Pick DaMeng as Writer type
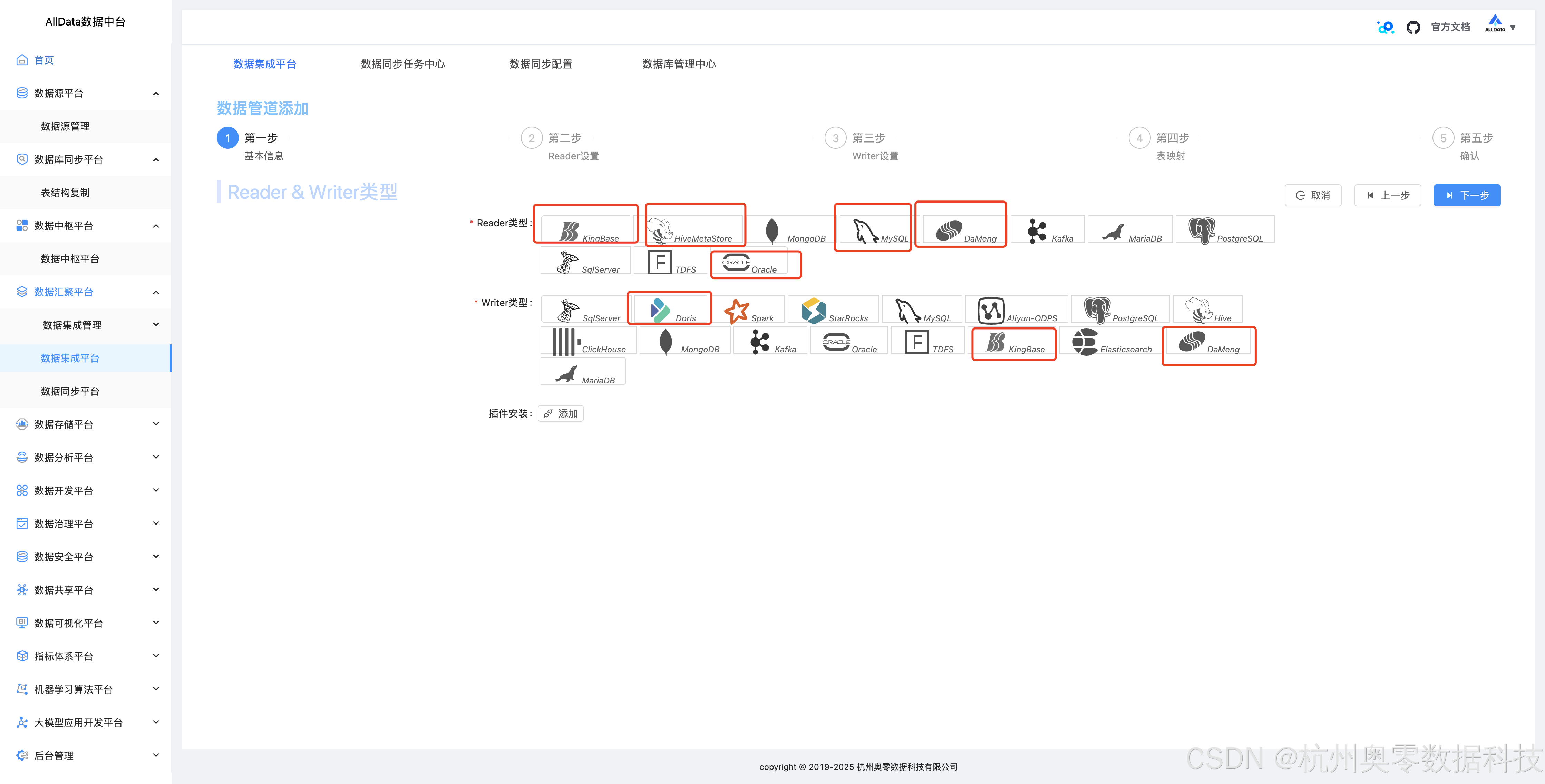Viewport: 1545px width, 784px height. click(1208, 341)
